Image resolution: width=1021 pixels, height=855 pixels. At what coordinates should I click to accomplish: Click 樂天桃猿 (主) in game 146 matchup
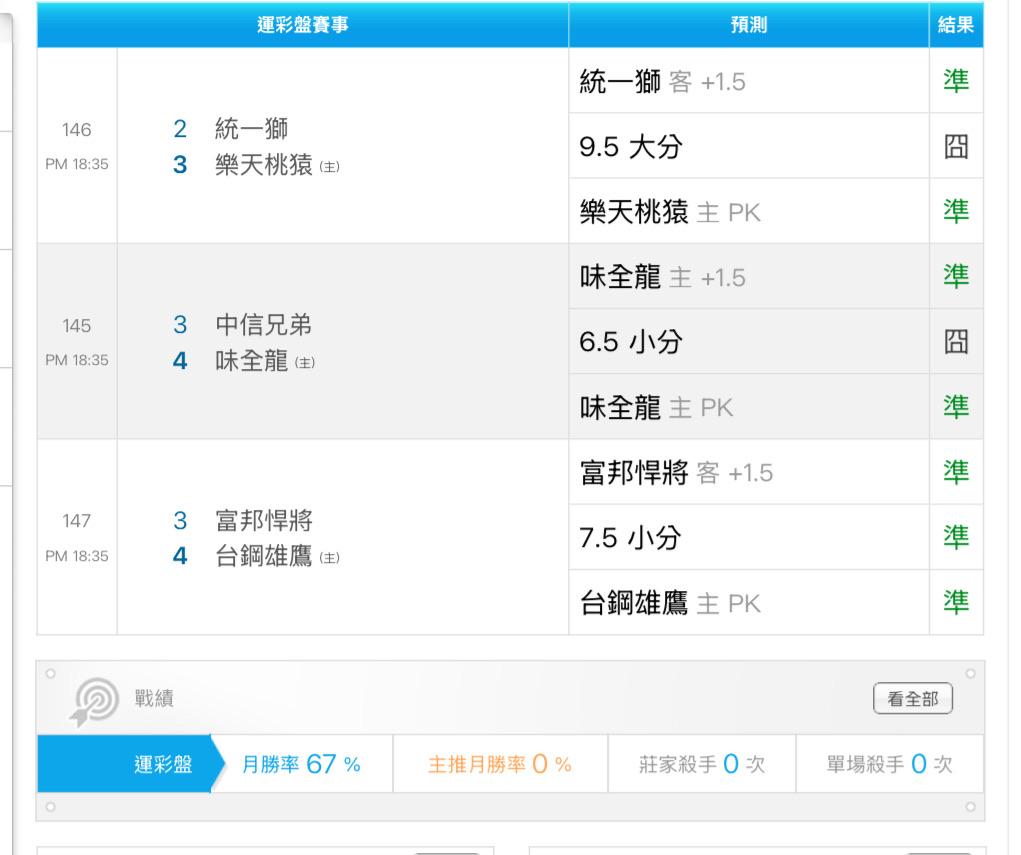click(x=277, y=165)
